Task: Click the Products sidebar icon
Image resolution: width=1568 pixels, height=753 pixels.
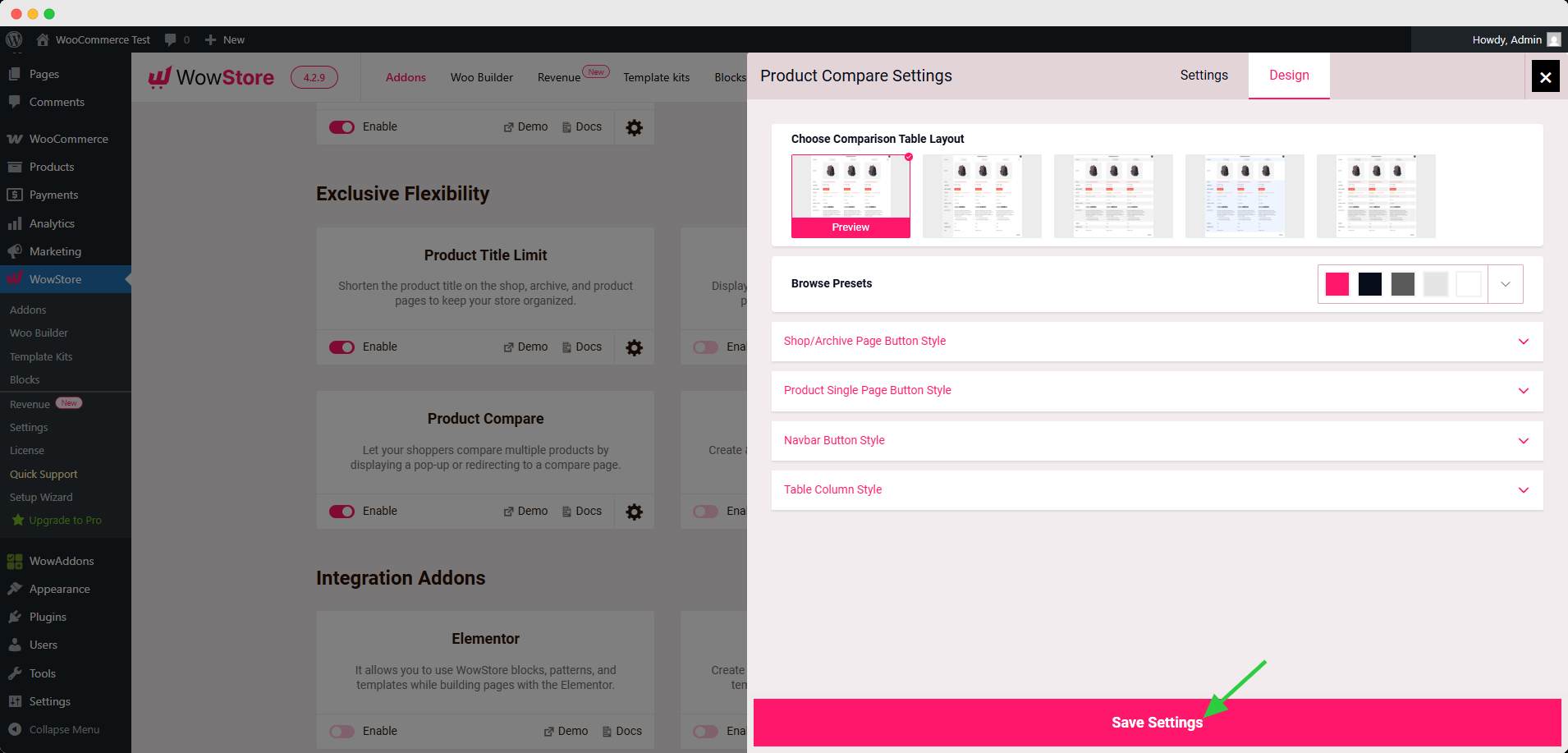Action: 14,167
